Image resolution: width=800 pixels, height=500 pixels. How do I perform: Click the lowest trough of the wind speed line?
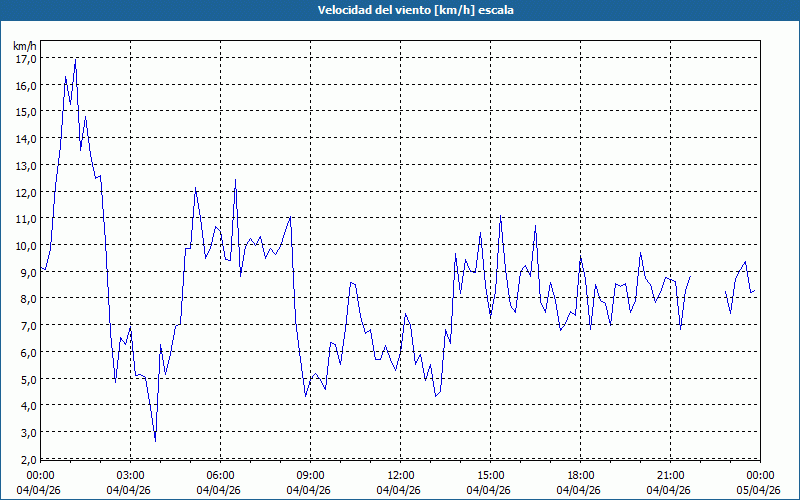155,440
